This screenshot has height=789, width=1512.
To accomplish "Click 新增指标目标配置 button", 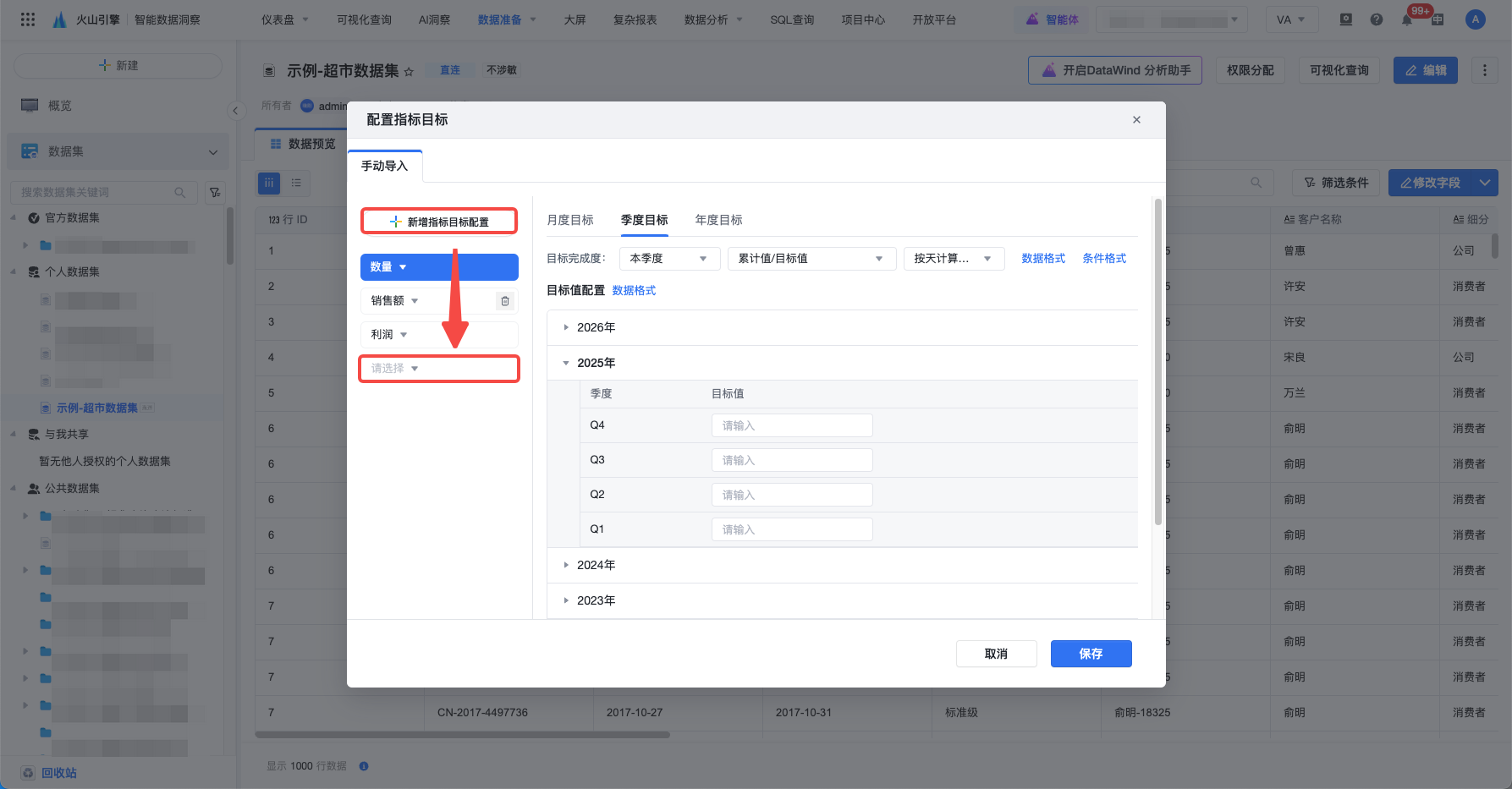I will [x=439, y=222].
